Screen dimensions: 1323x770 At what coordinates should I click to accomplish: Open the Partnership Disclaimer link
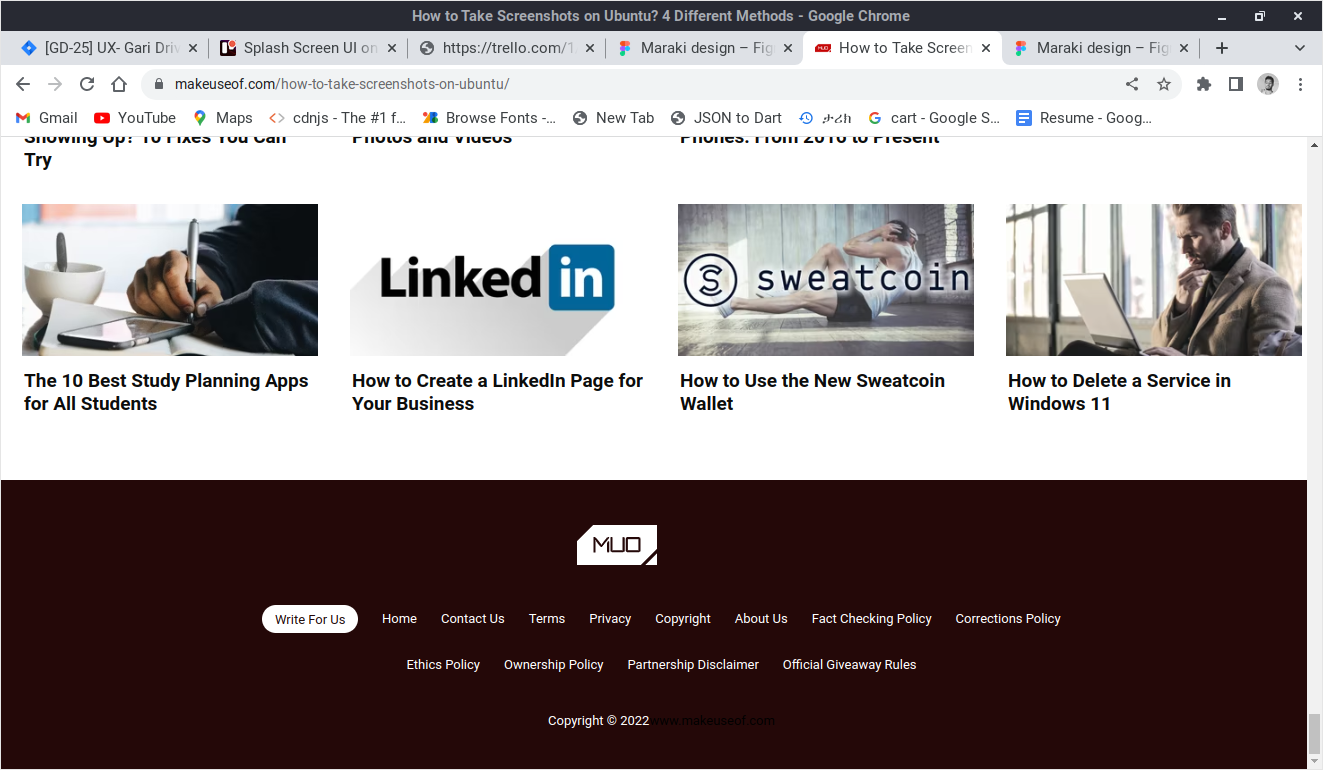(x=693, y=665)
